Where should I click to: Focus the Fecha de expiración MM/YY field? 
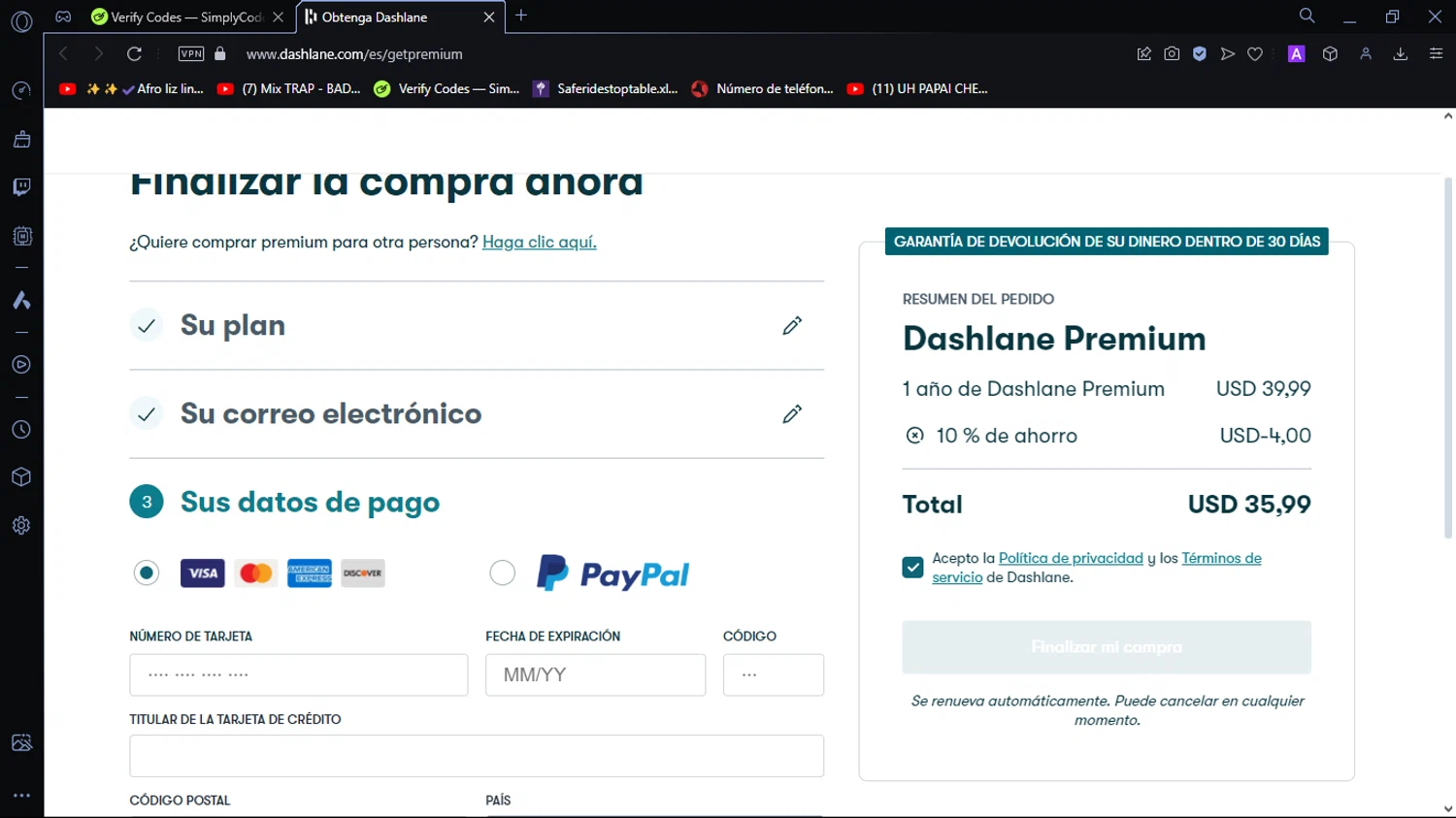point(595,674)
